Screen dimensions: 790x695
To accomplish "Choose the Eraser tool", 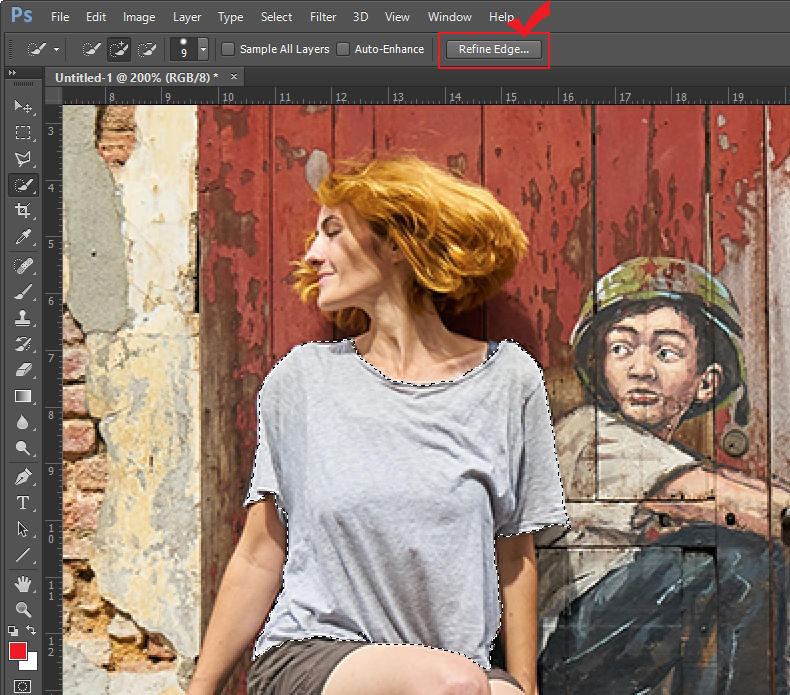I will pyautogui.click(x=22, y=370).
